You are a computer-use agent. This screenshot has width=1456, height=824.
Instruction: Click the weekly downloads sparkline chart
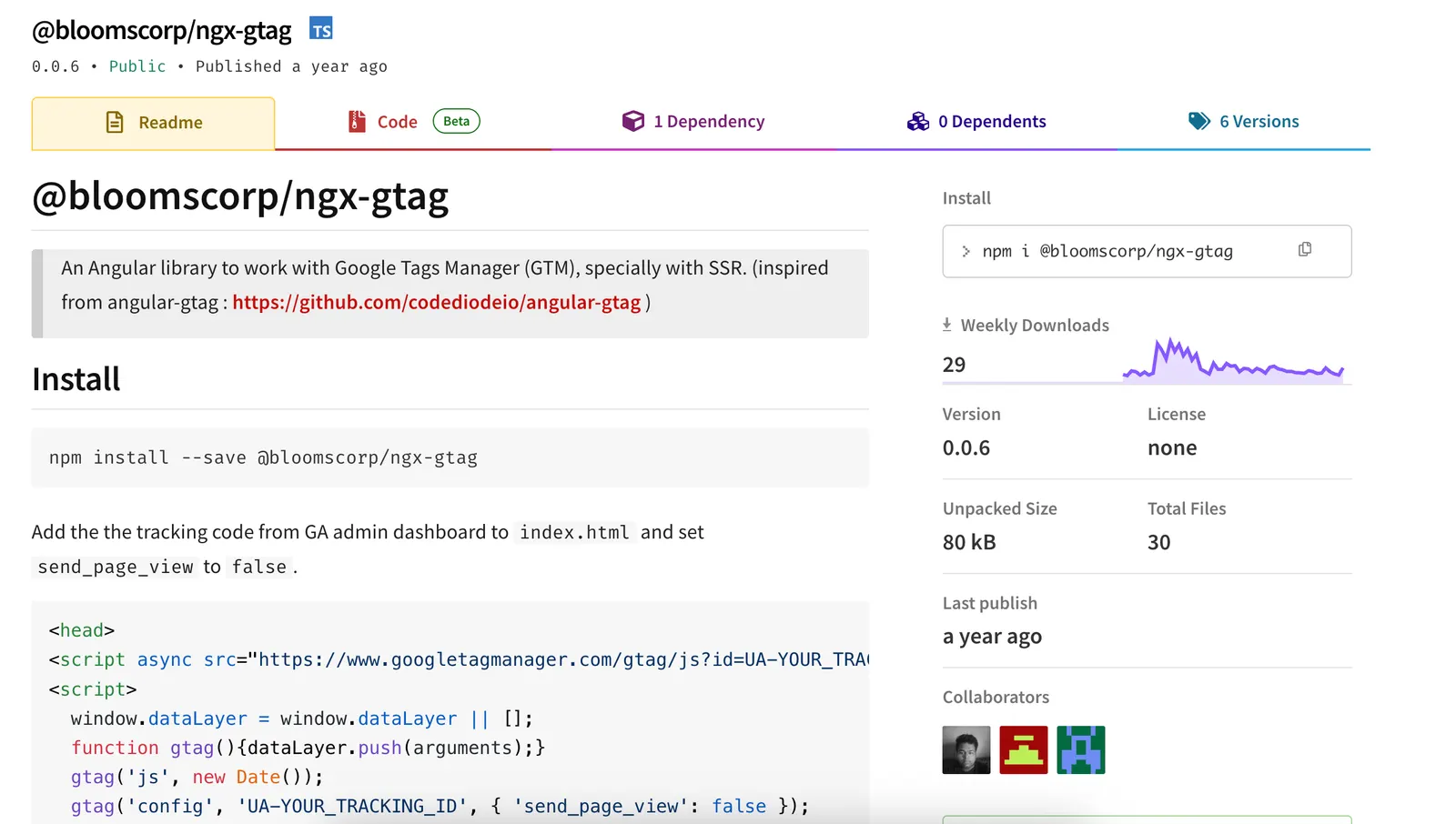click(x=1233, y=360)
